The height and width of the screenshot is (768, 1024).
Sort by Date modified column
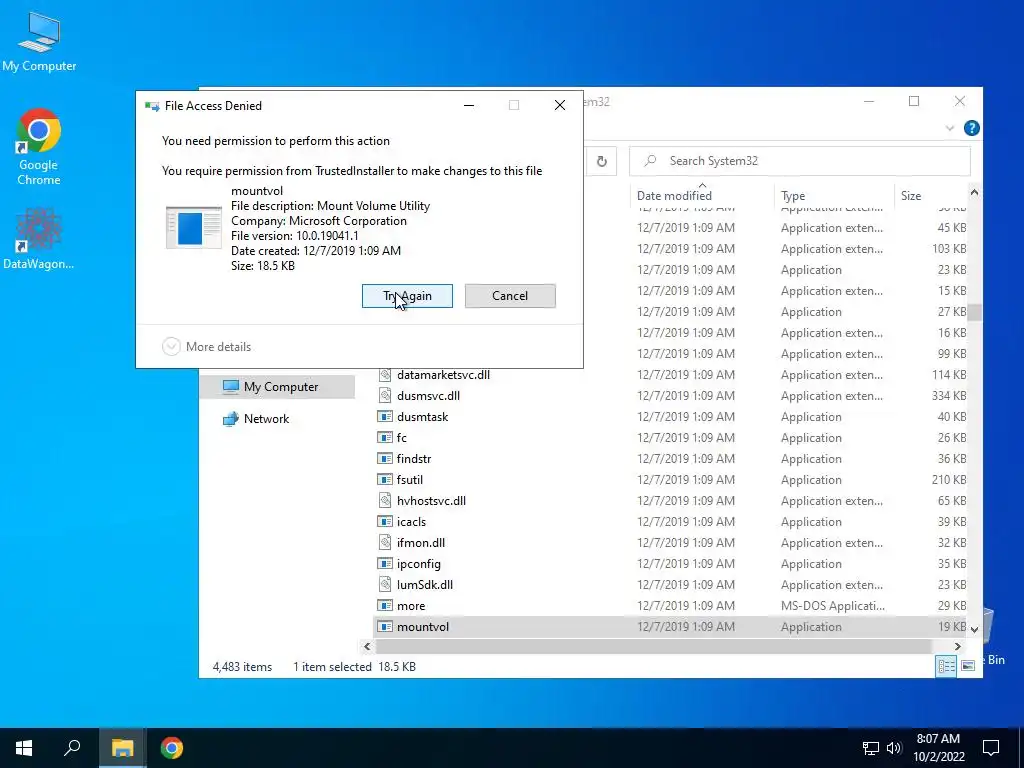pyautogui.click(x=674, y=195)
